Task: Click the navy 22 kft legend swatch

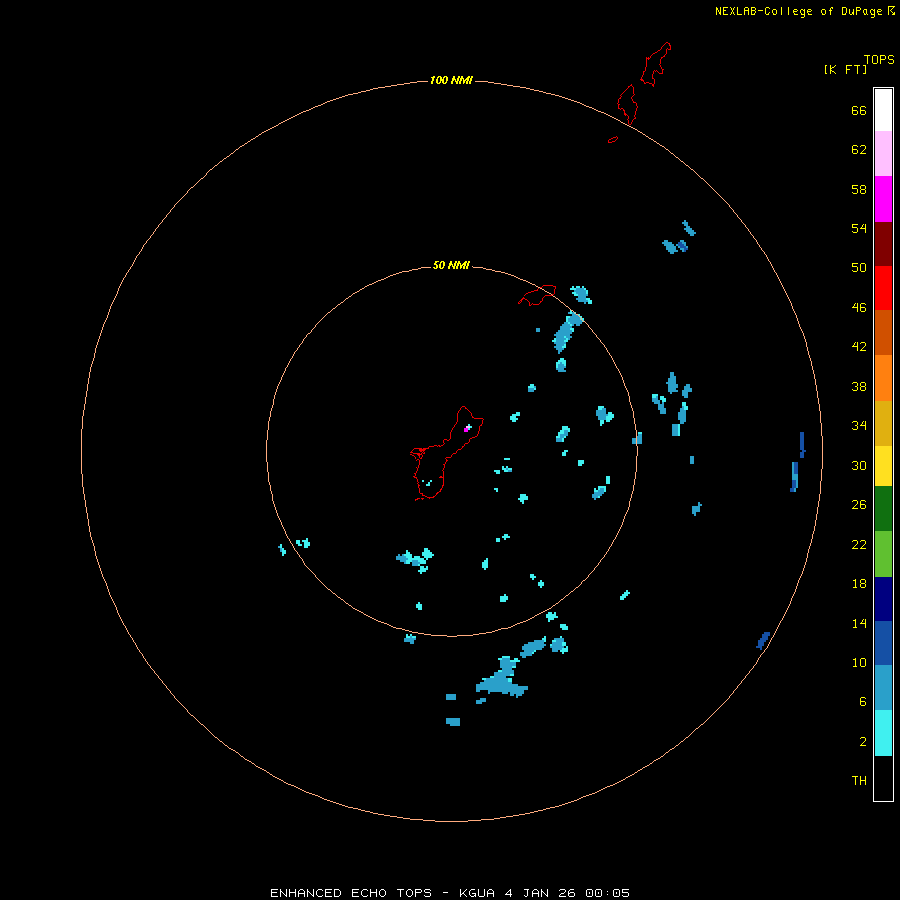Action: click(x=883, y=599)
